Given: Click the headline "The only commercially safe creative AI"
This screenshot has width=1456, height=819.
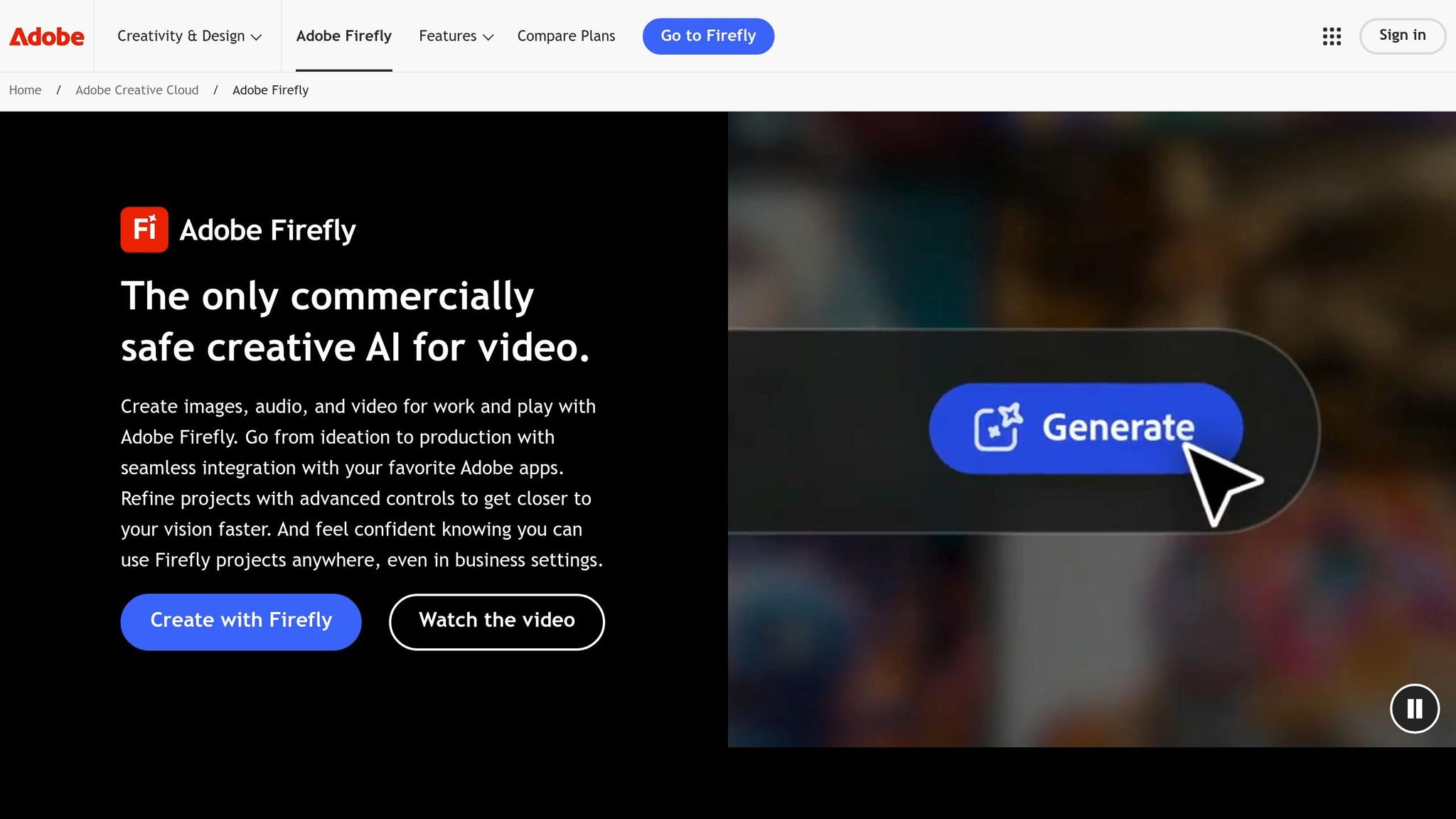Looking at the screenshot, I should tap(355, 321).
